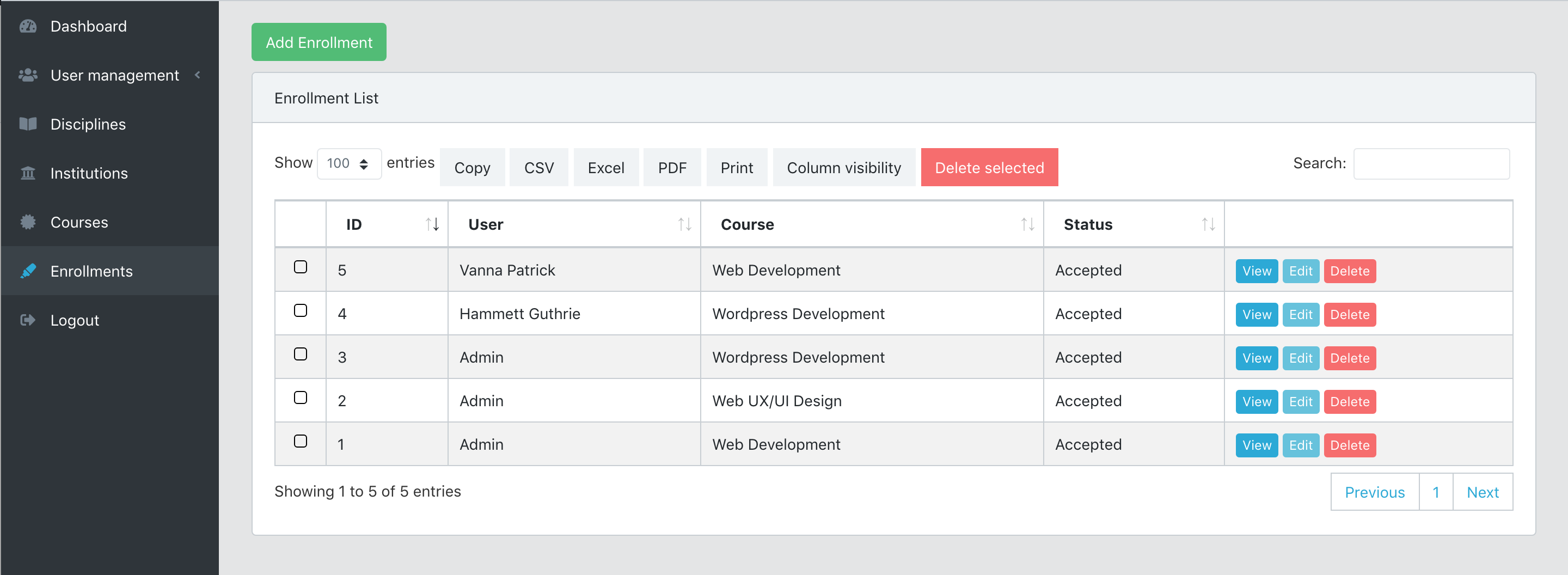The image size is (1568, 575).
Task: Open the Dashboard via its speedometer icon
Action: pos(28,26)
